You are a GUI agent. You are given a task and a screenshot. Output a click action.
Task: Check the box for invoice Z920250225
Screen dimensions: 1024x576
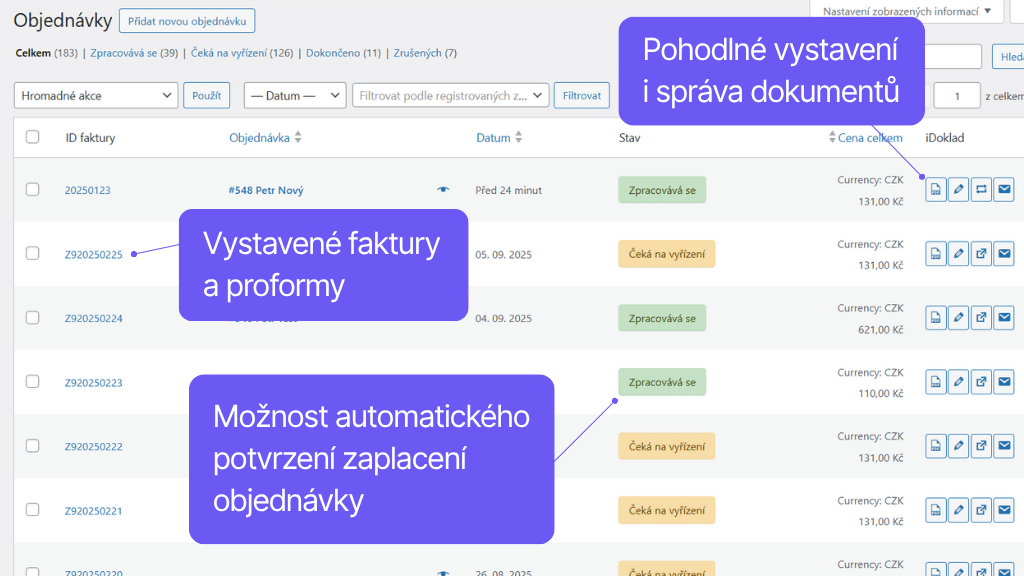[33, 254]
